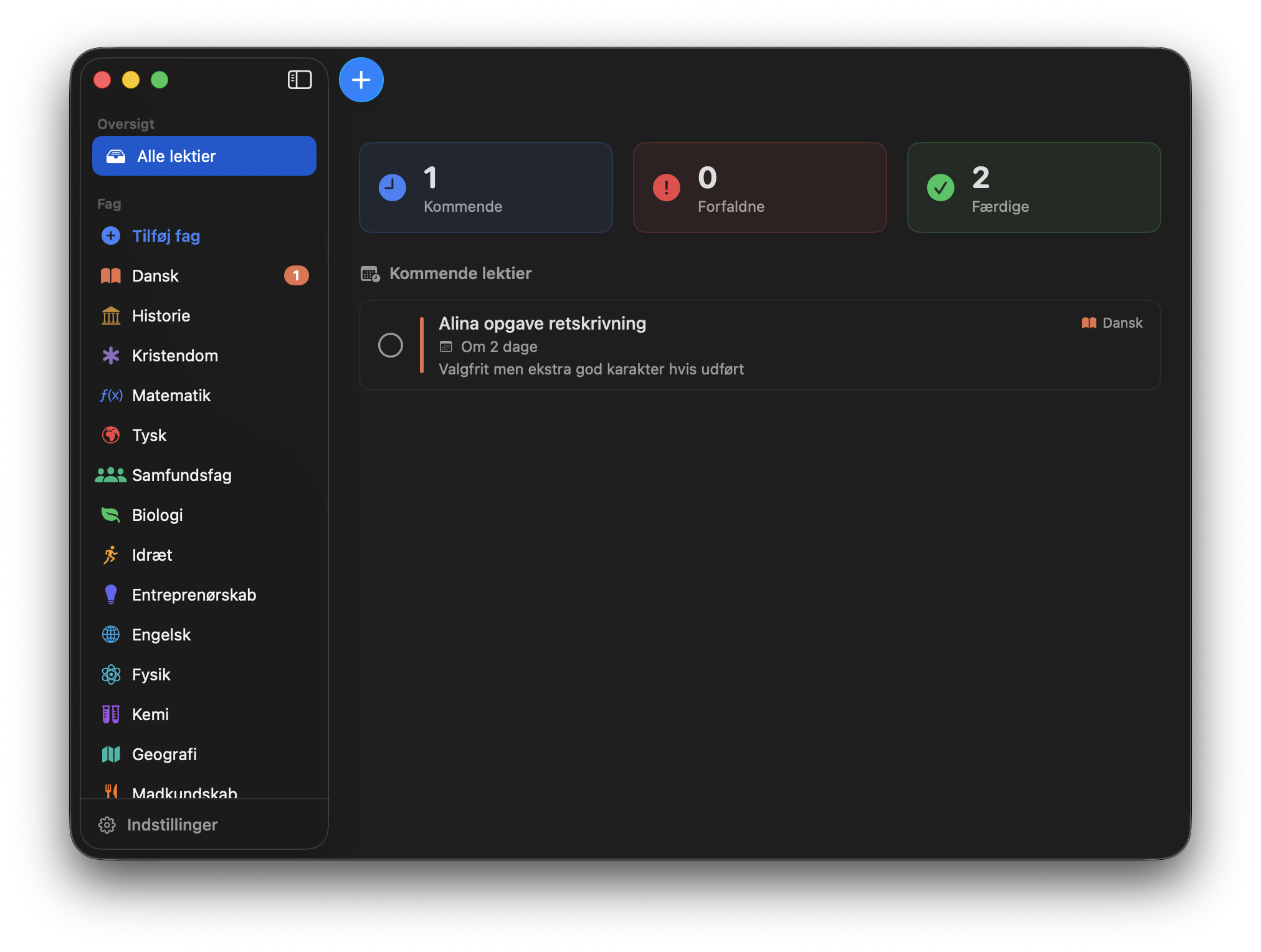Select the Samfundsfag people icon
Screen dimensions: 1261x952
(111, 475)
